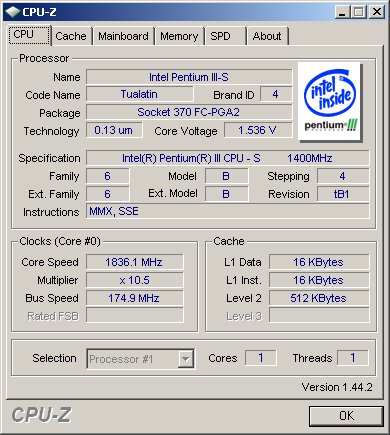Click the CPU-Z title bar app icon
390x435 pixels.
click(13, 12)
